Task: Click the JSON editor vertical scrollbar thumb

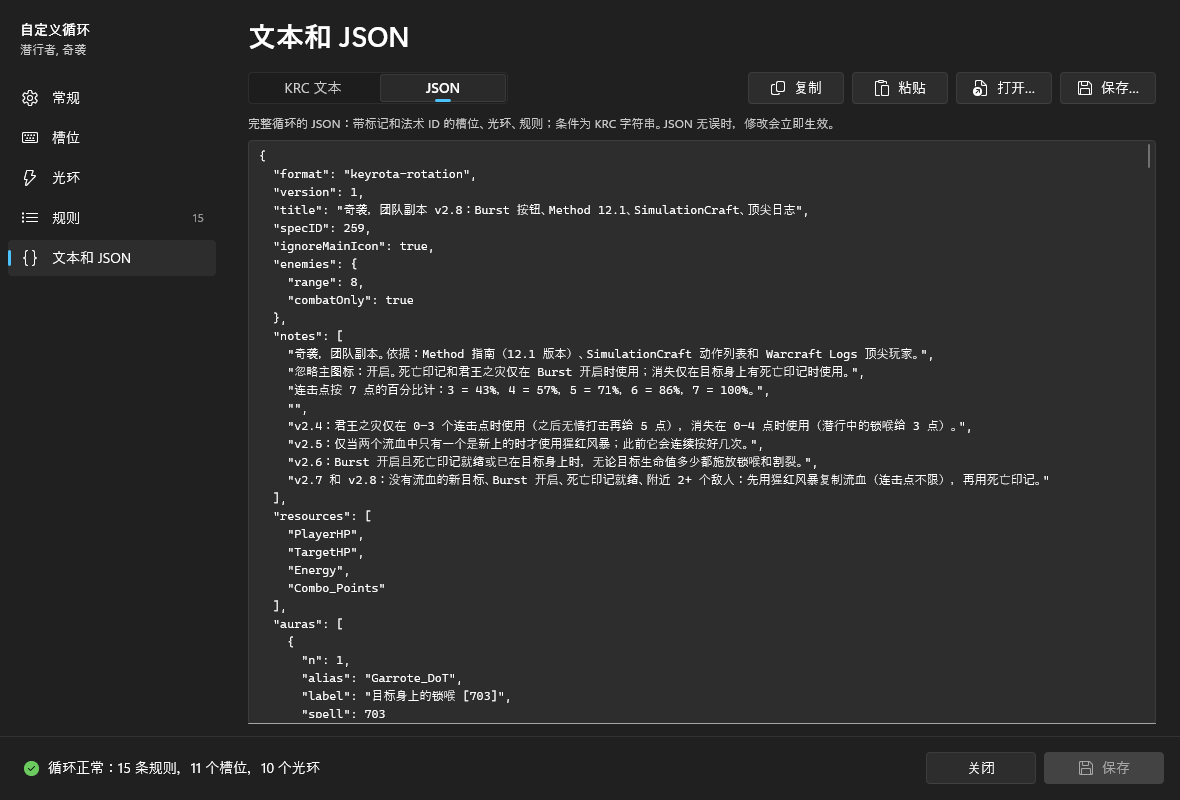Action: pos(1149,156)
